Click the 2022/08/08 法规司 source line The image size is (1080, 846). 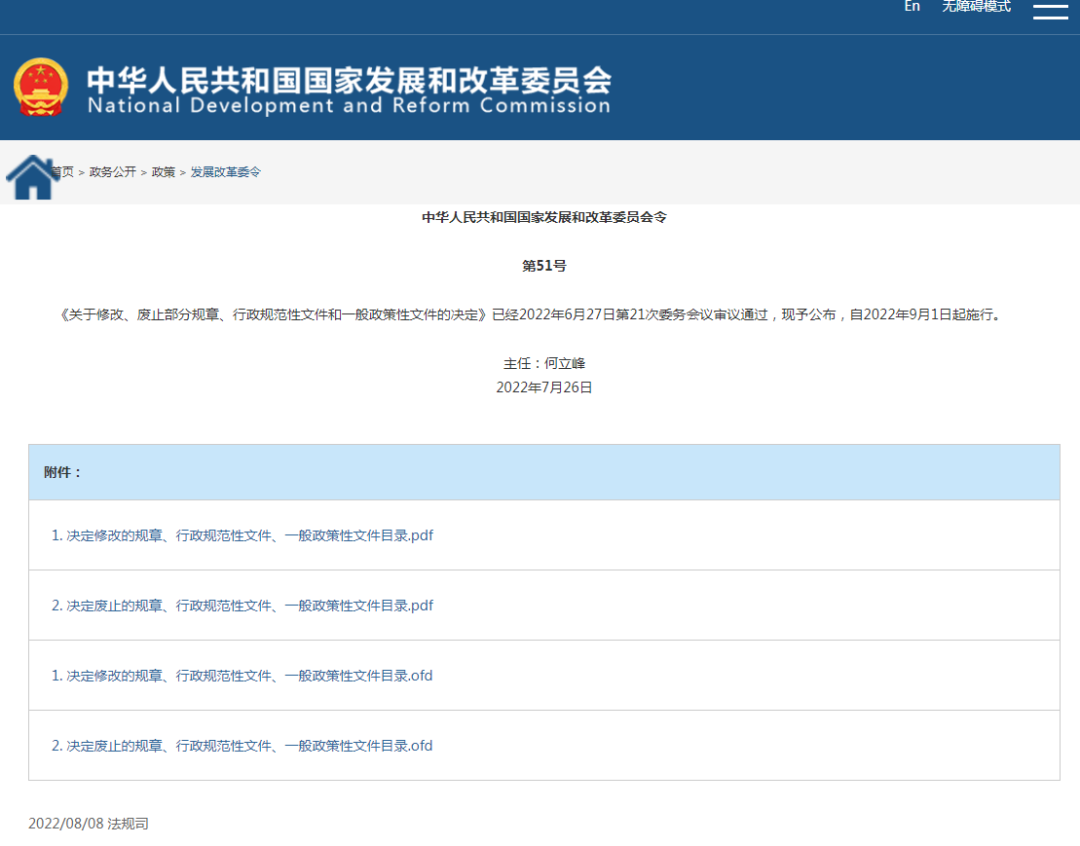point(88,824)
